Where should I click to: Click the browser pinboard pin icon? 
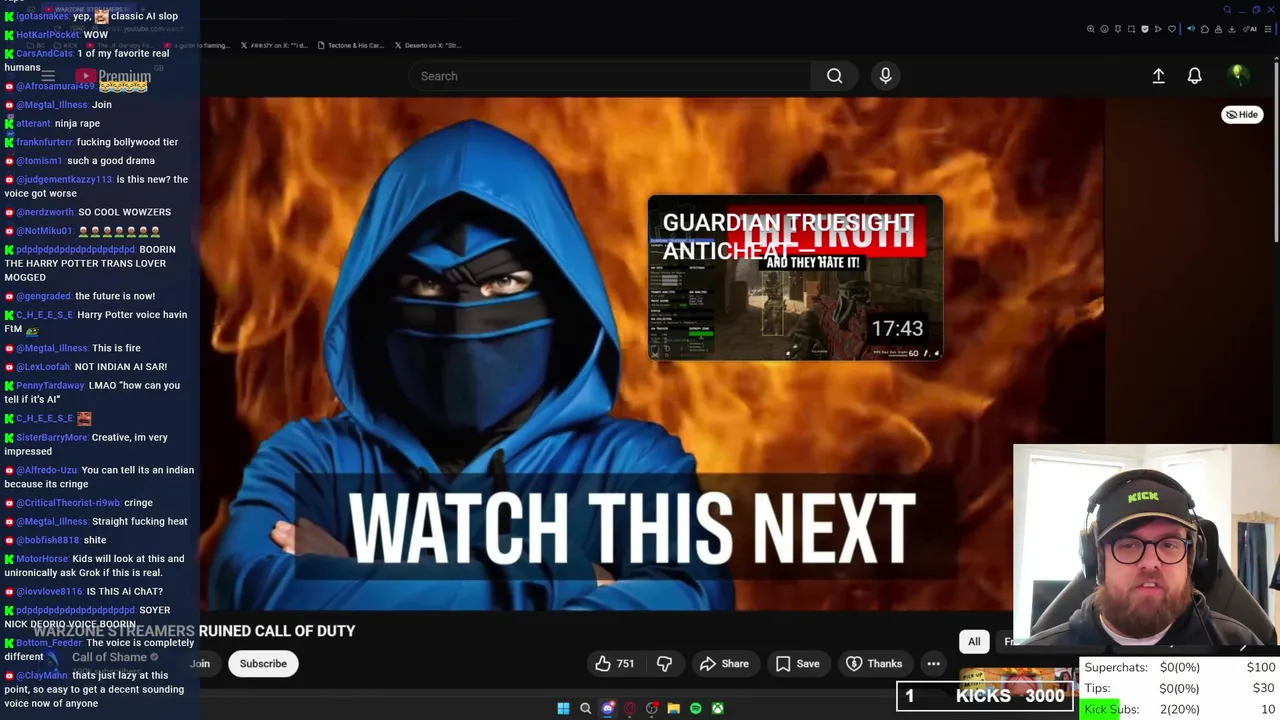point(1118,29)
